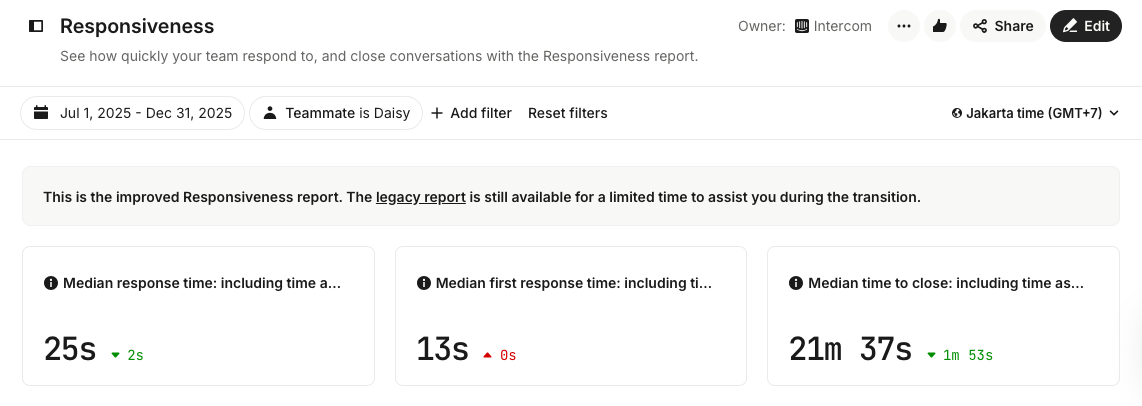The width and height of the screenshot is (1142, 406).
Task: Click the Edit report button
Action: [x=1086, y=26]
